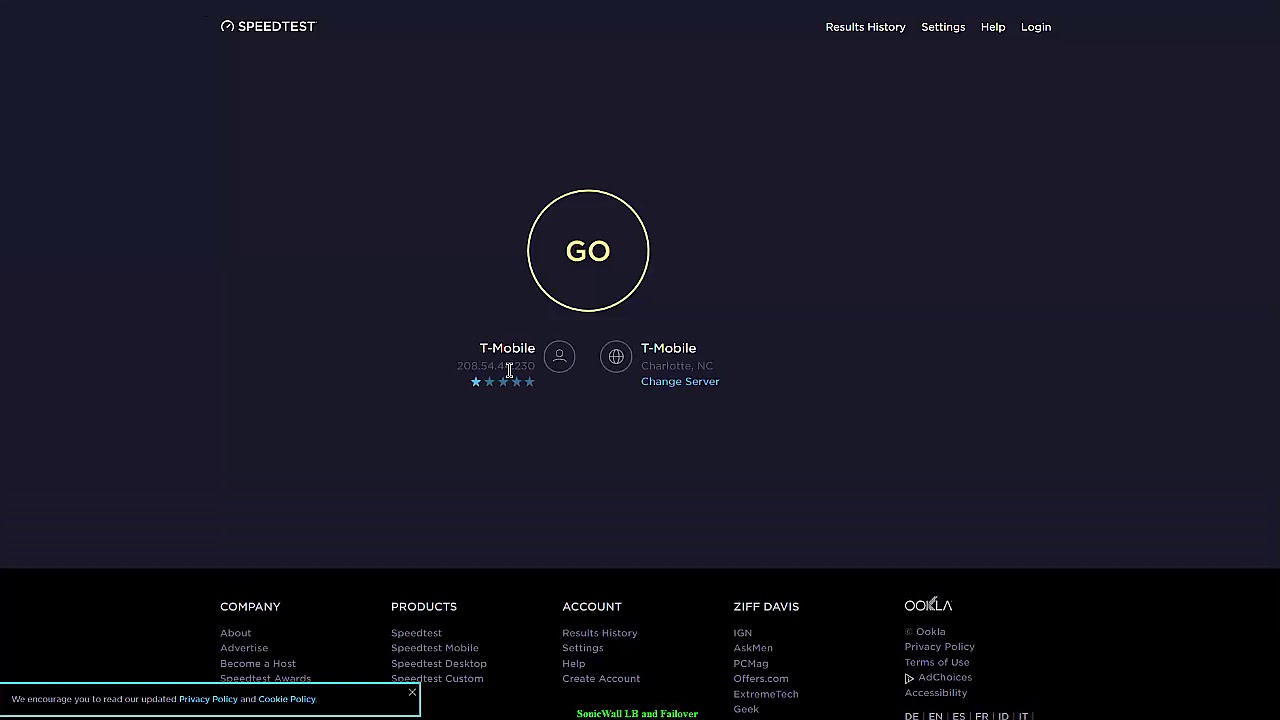The width and height of the screenshot is (1280, 720).
Task: Open the Geek footer link
Action: click(x=746, y=709)
